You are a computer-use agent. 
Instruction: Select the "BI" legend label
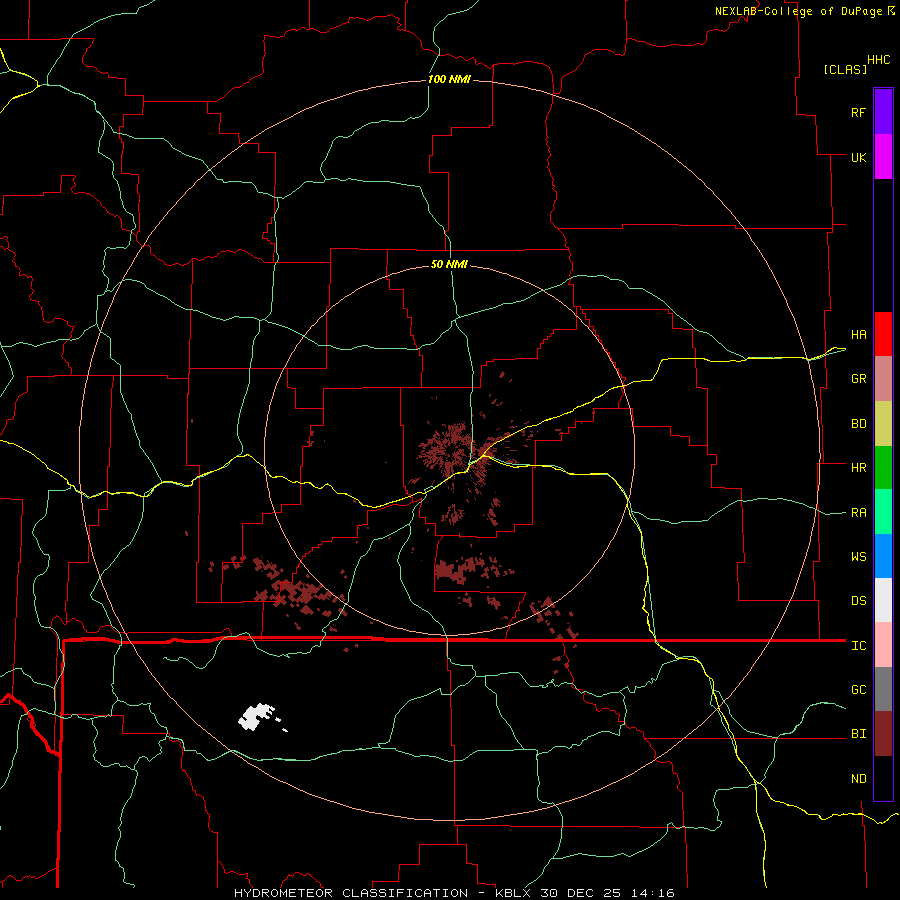click(858, 734)
